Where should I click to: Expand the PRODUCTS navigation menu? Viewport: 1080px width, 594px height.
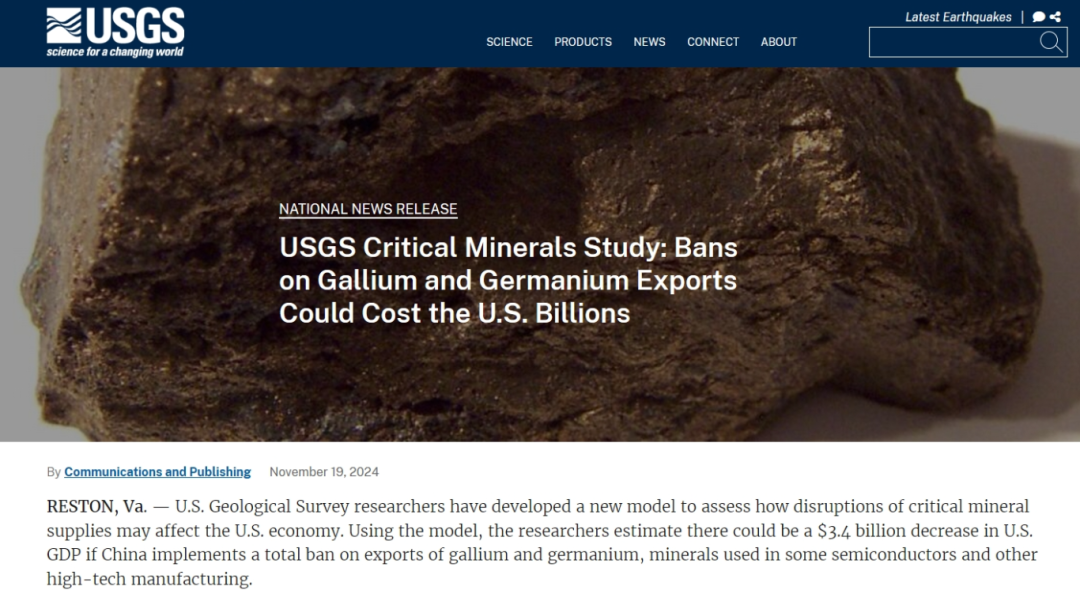583,42
